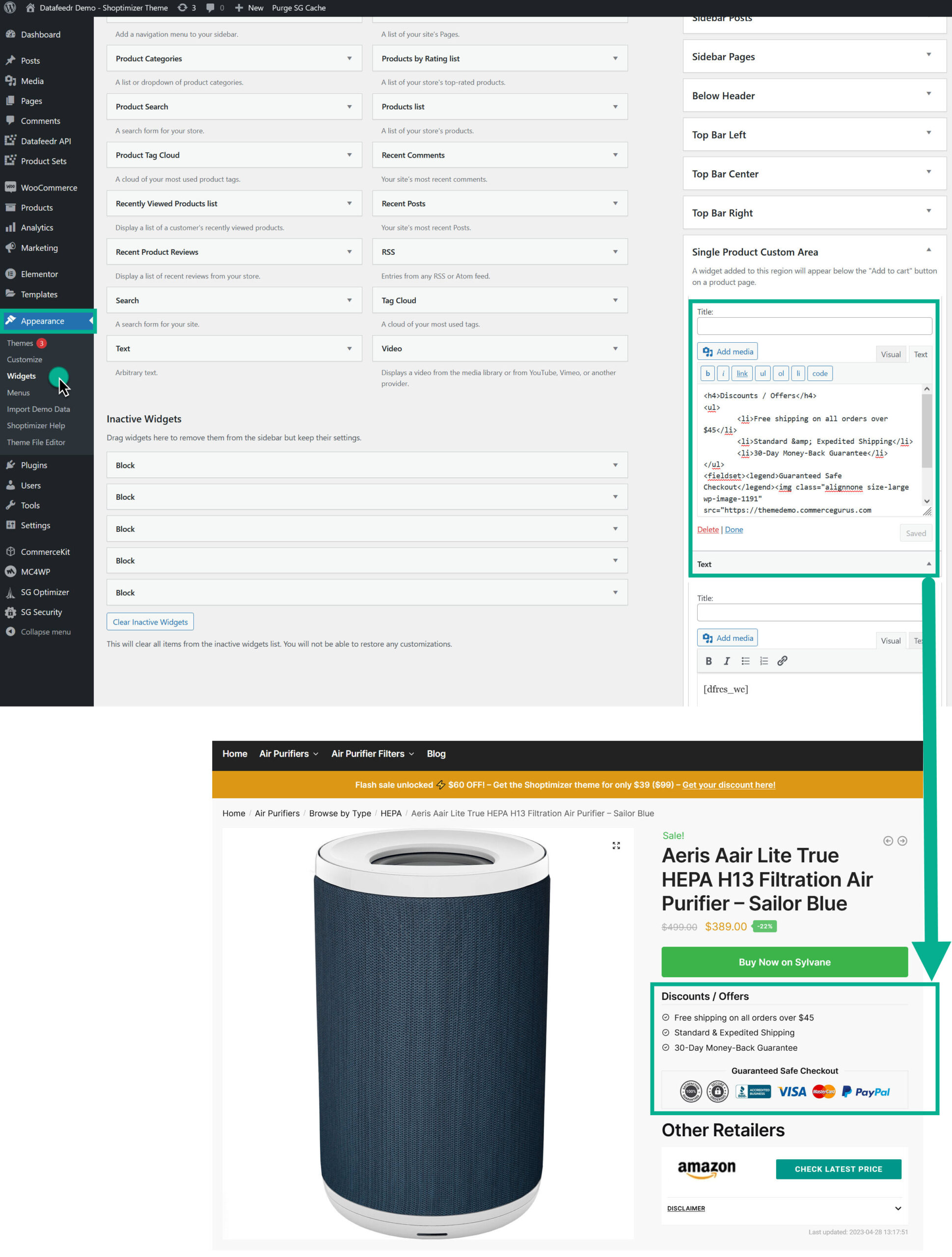Open the WooCommerce menu
952x1257 pixels.
coord(49,188)
